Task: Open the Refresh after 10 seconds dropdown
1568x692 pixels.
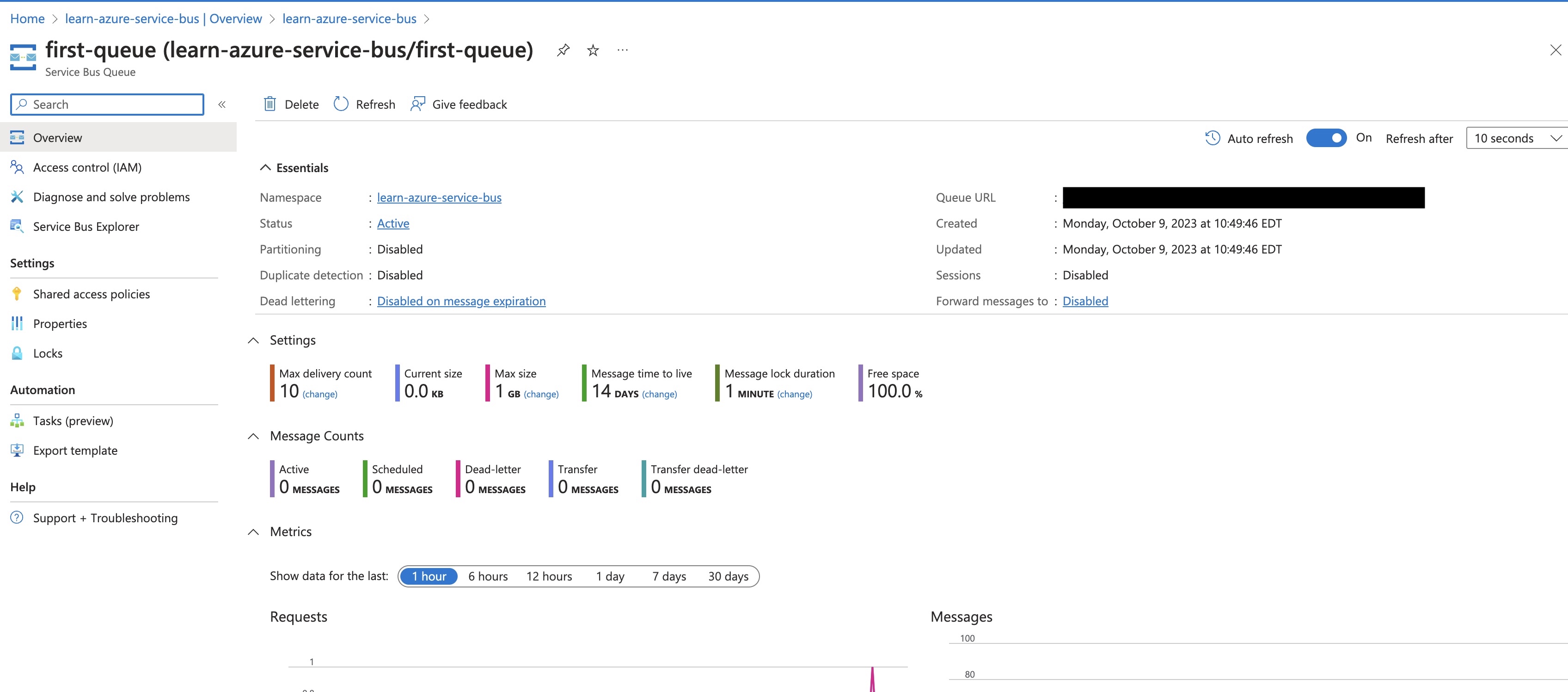Action: [1516, 138]
